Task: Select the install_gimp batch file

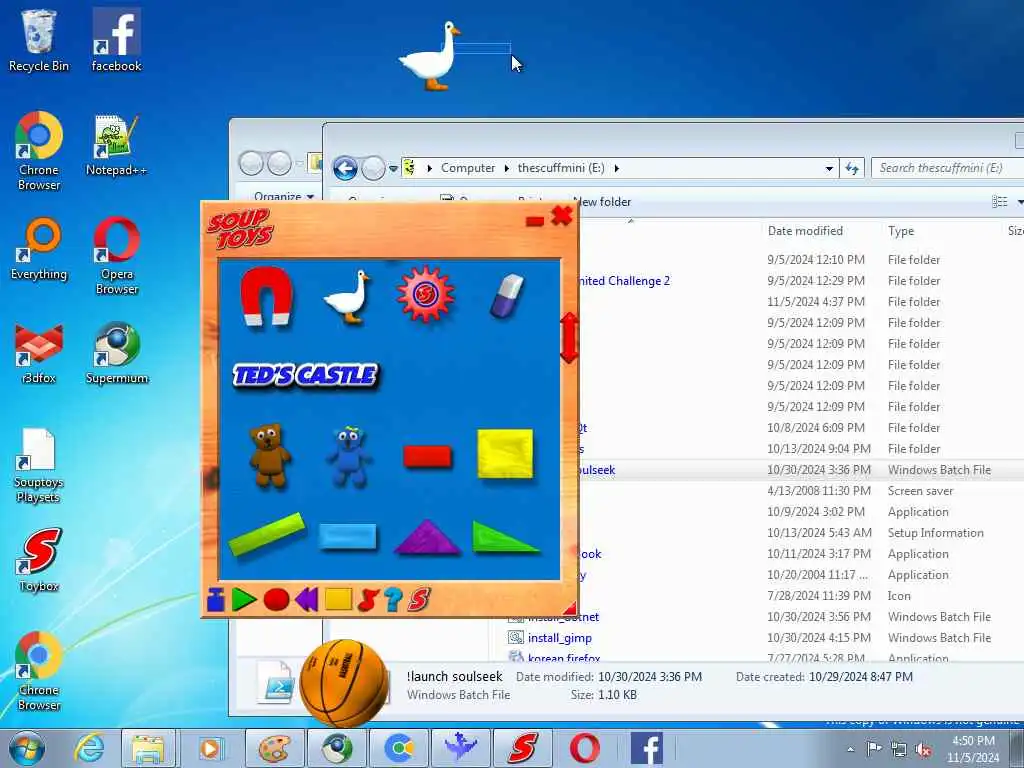Action: tap(560, 637)
